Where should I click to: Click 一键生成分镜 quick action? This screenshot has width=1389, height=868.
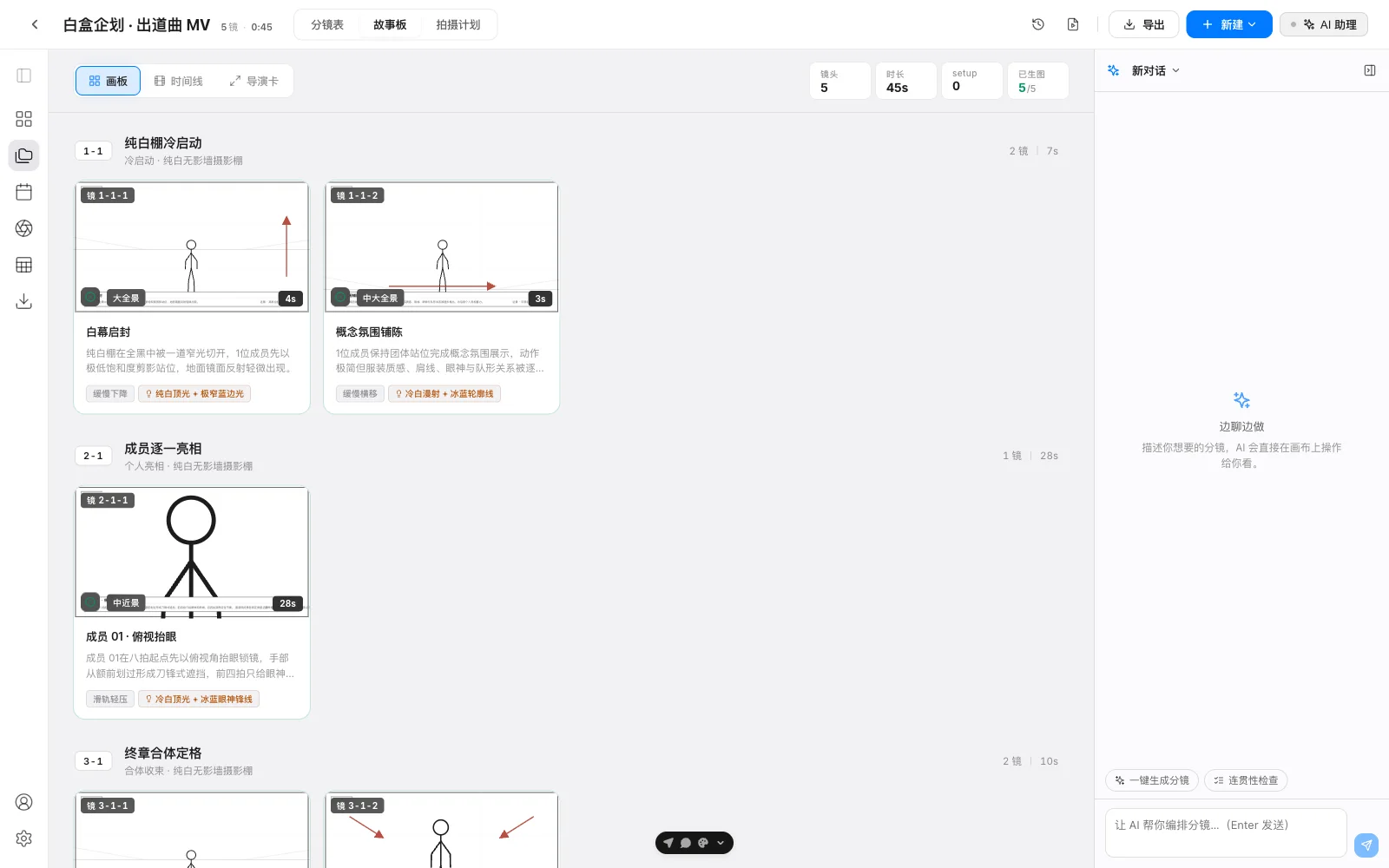pos(1152,780)
